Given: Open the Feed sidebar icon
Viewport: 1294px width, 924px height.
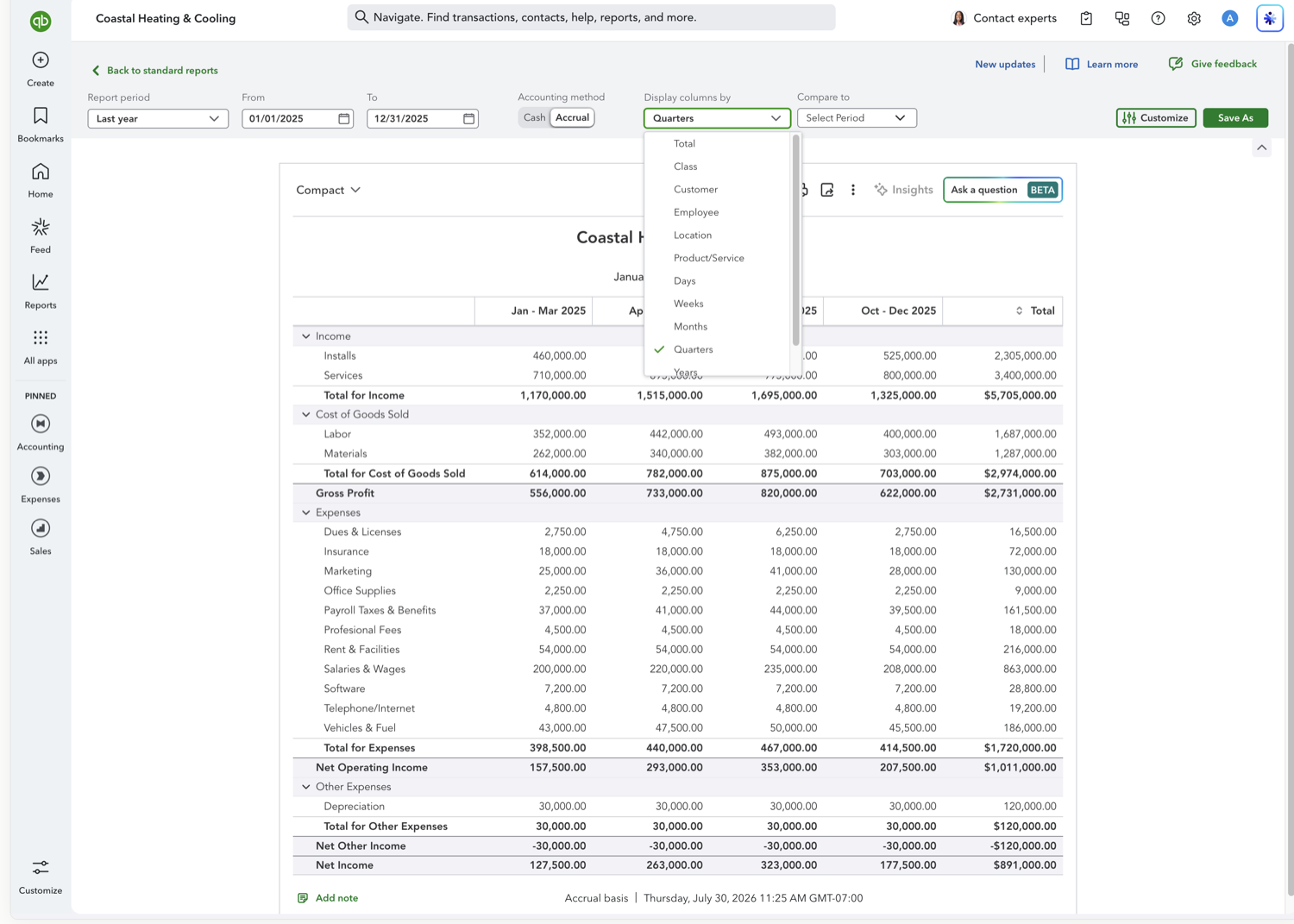Looking at the screenshot, I should tap(41, 227).
